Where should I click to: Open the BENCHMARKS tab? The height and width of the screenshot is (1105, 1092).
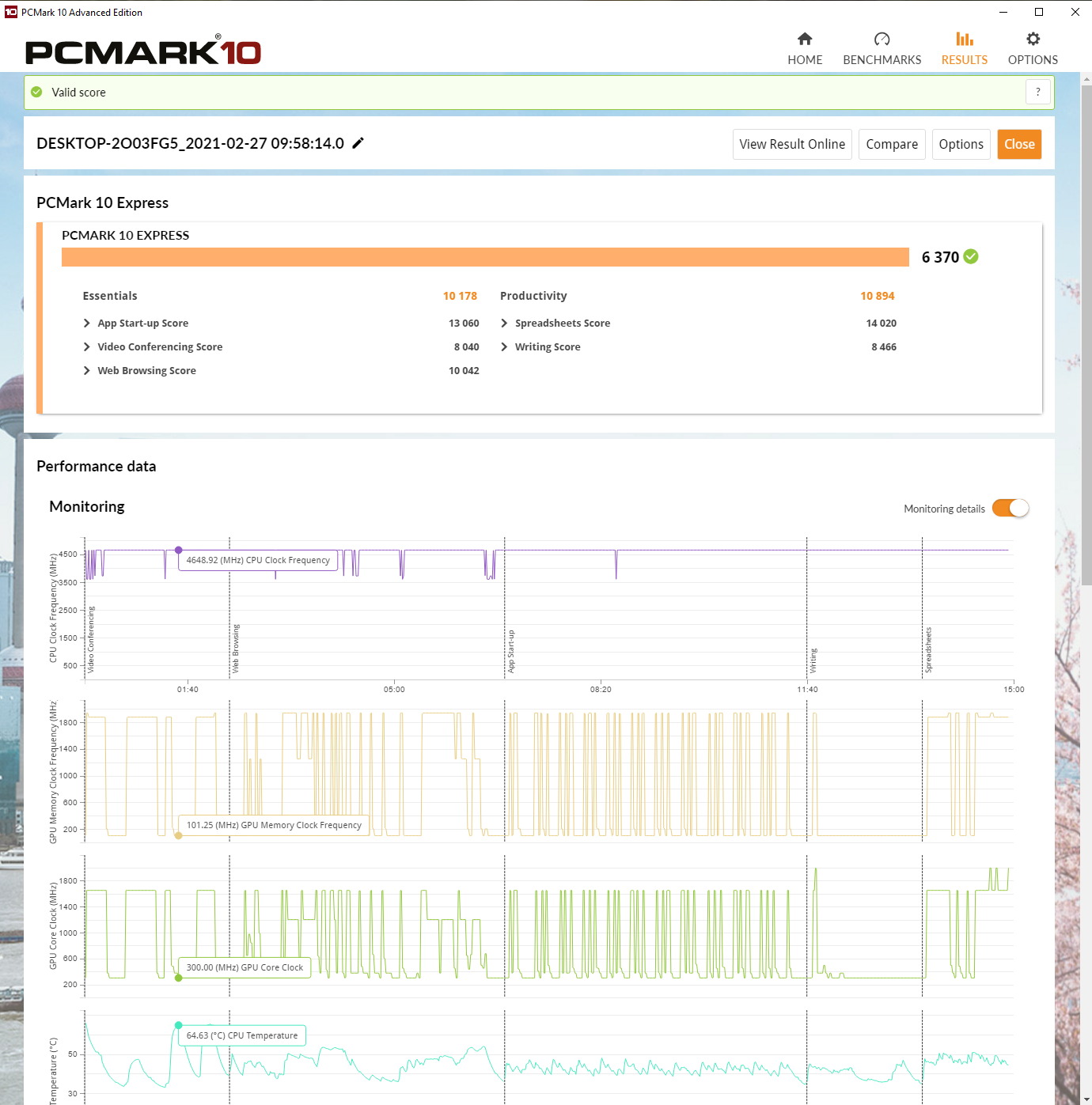(882, 49)
